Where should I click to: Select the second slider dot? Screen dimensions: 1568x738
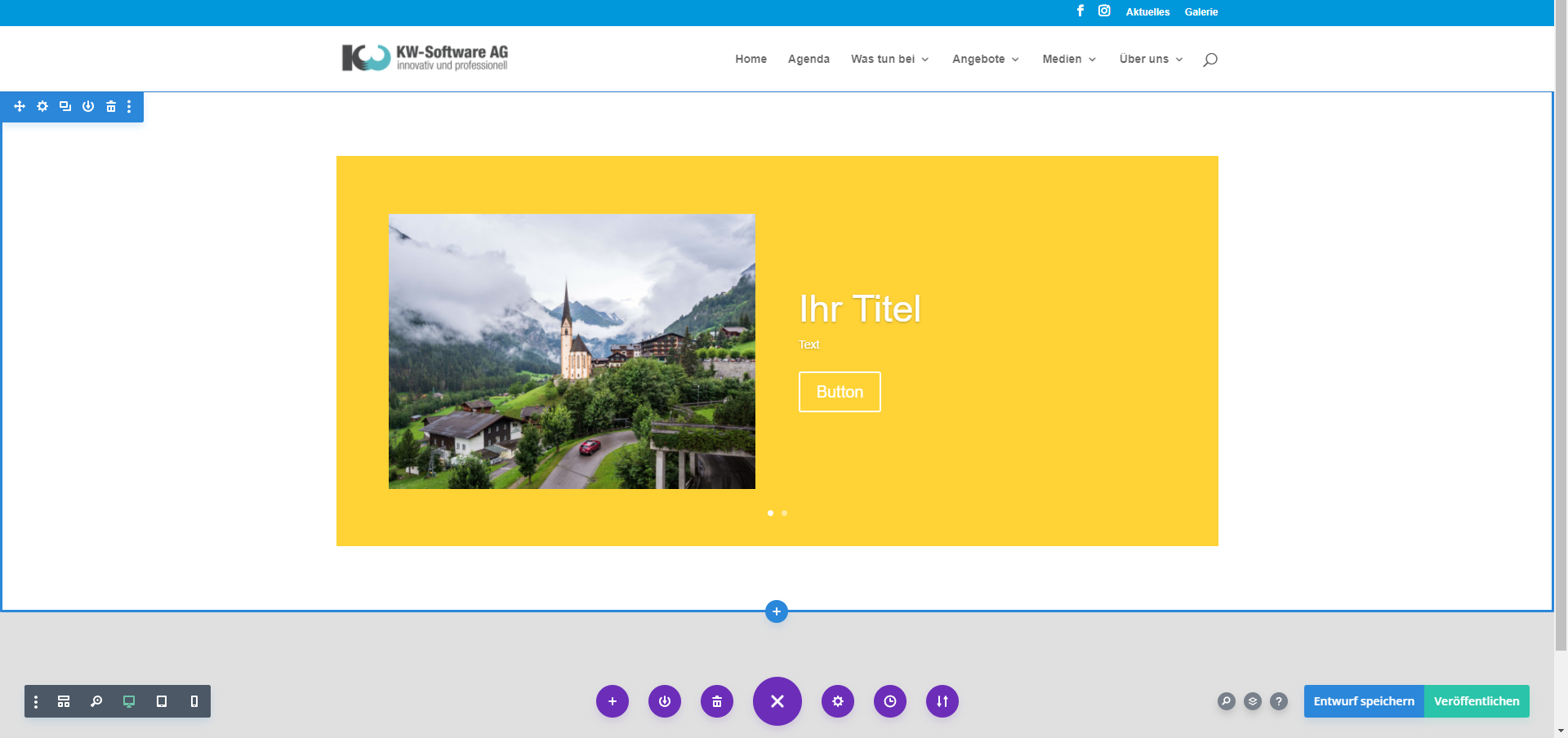click(x=784, y=513)
